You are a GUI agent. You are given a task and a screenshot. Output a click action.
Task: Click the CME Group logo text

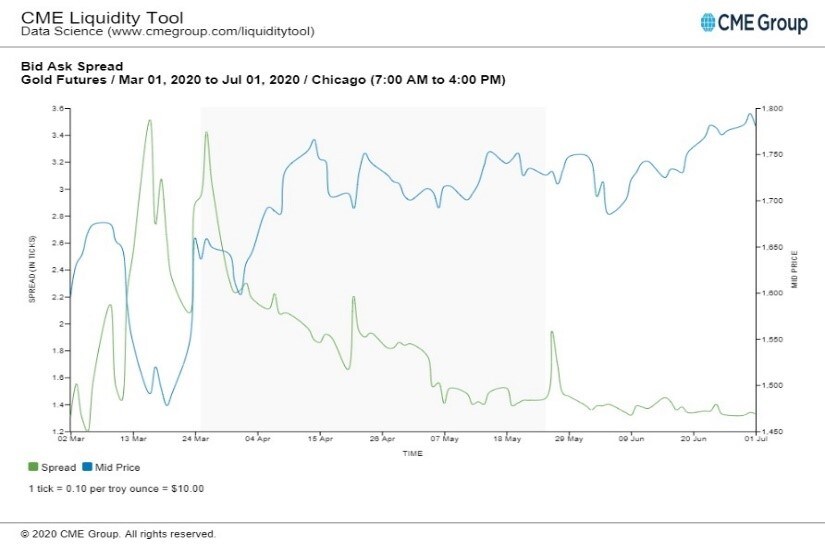point(763,23)
